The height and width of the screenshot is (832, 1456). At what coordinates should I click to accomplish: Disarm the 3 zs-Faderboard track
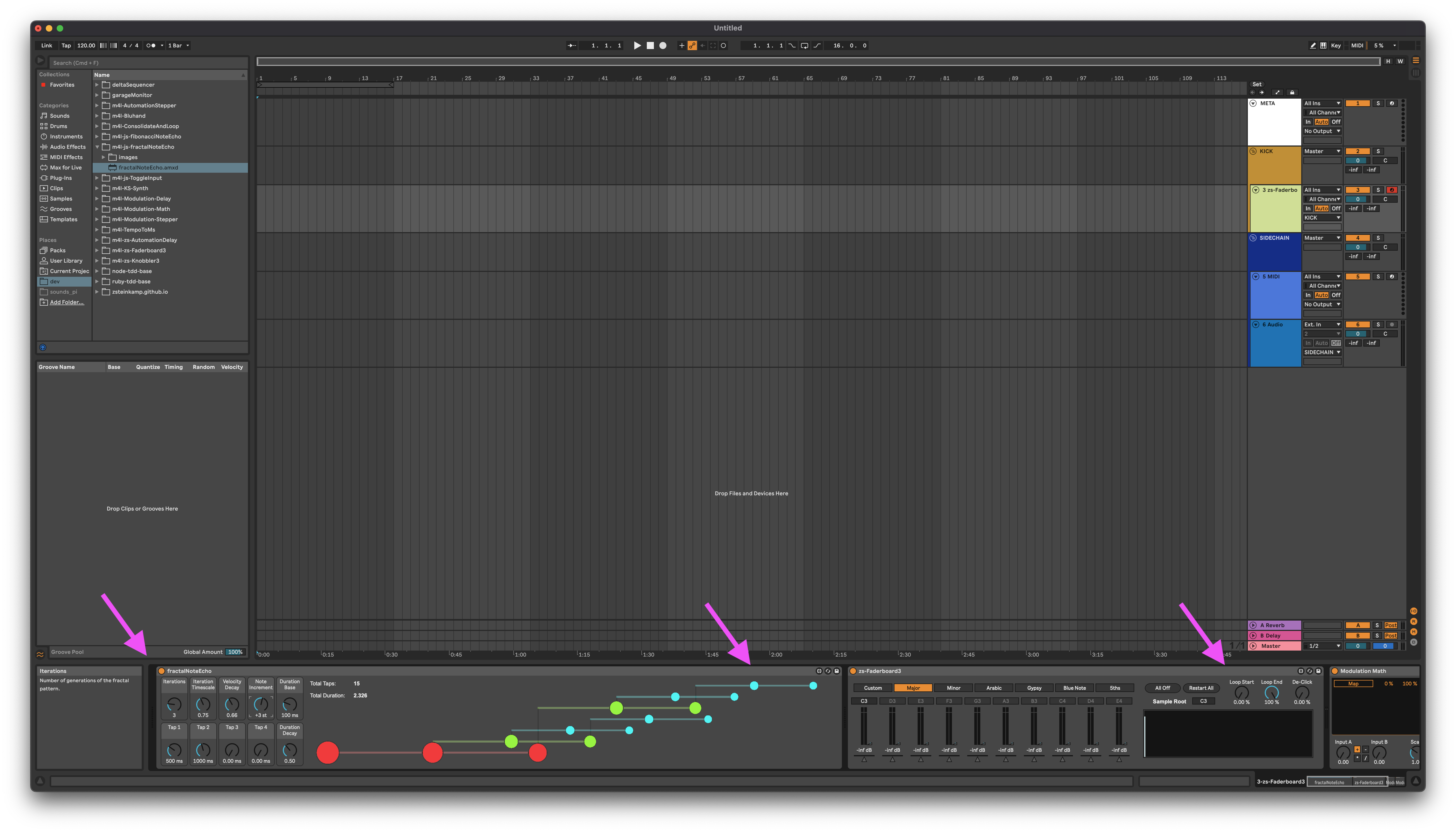tap(1391, 190)
